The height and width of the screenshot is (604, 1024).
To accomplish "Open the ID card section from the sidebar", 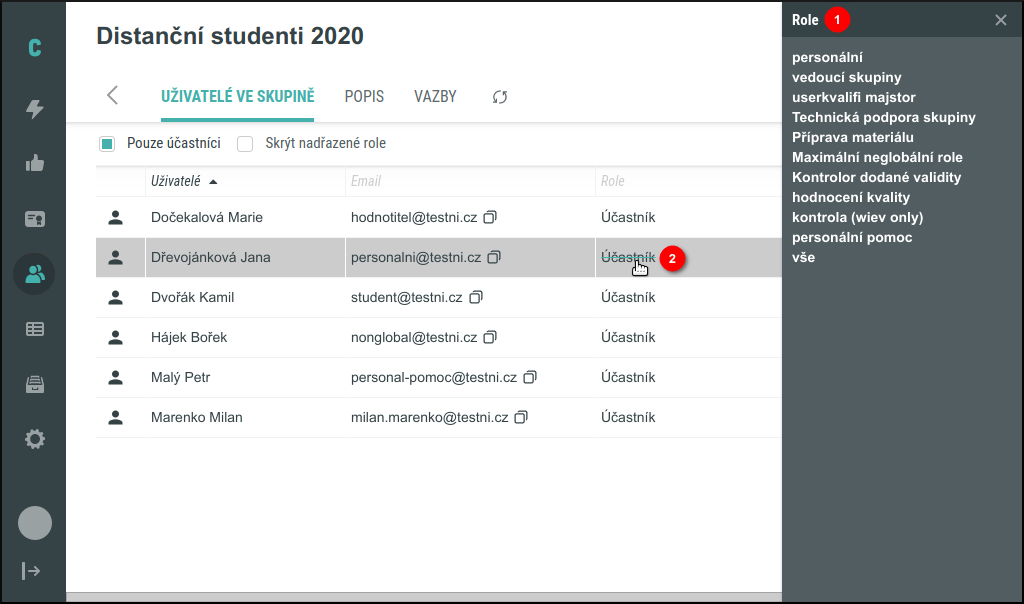I will pyautogui.click(x=34, y=218).
